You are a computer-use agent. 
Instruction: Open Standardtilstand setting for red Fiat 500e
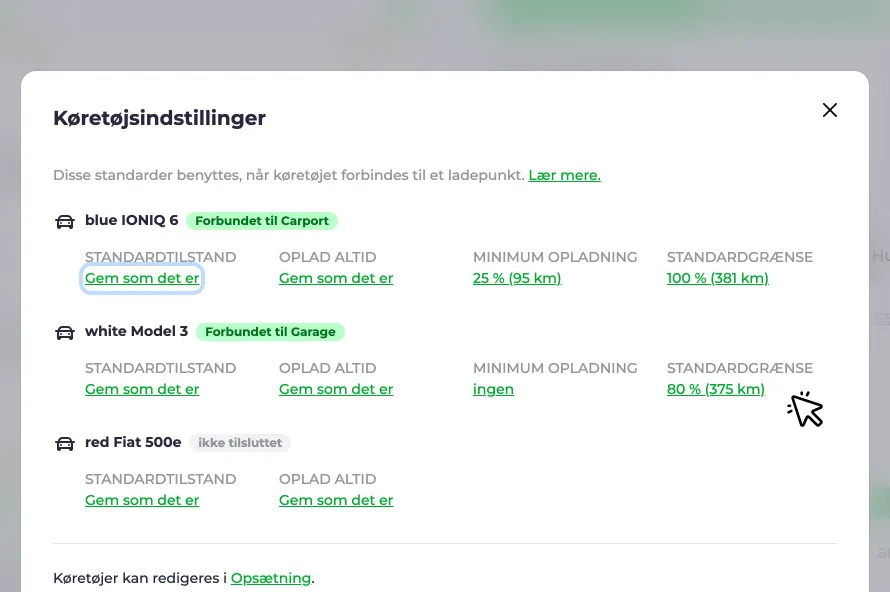tap(142, 500)
